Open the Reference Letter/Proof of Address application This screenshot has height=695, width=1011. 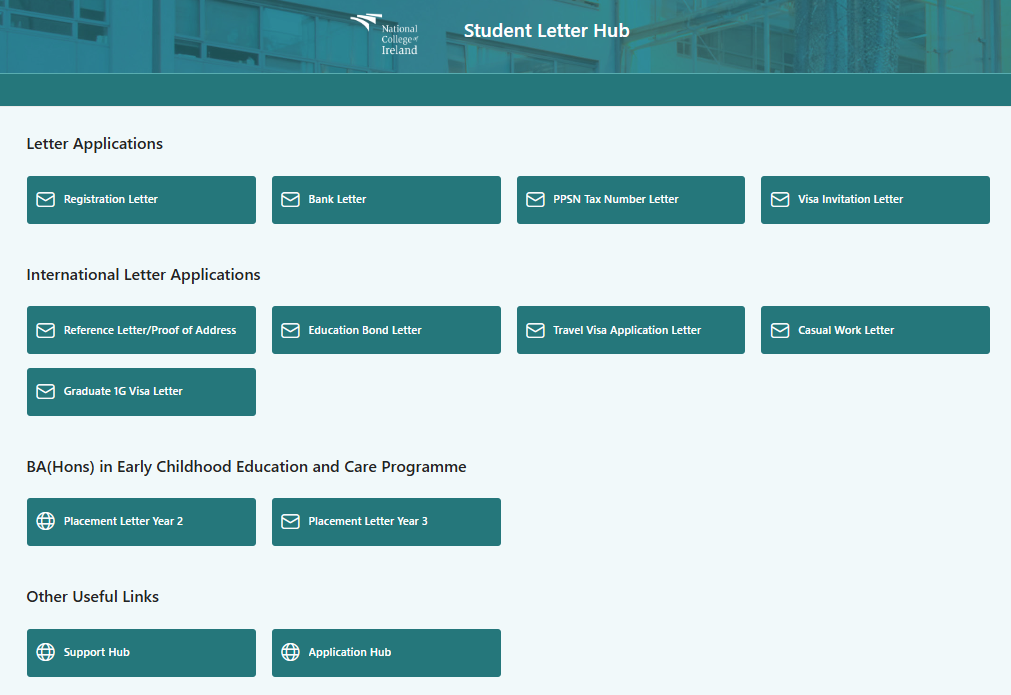(x=149, y=330)
